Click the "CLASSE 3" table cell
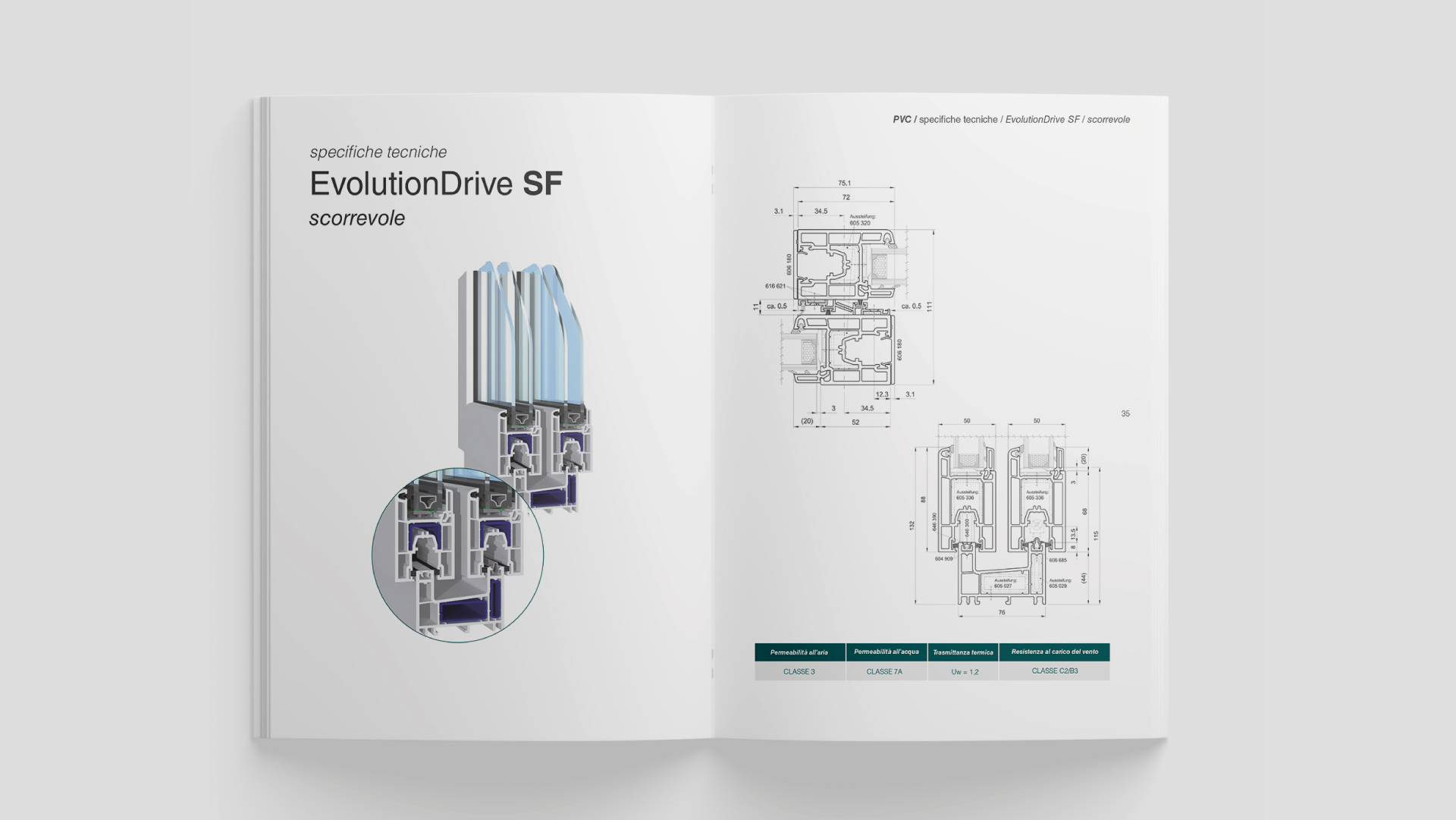 799,671
